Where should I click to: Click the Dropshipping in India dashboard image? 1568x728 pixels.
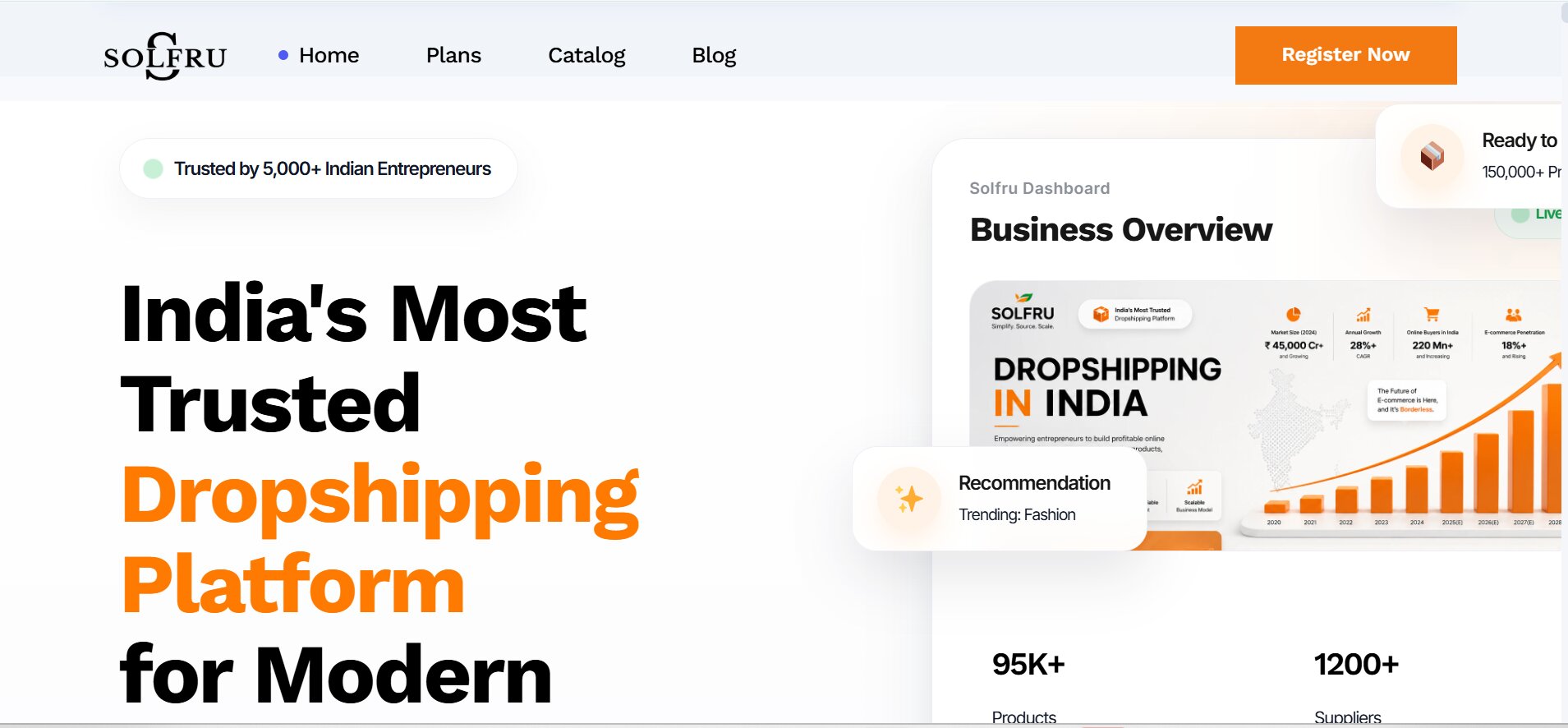click(1266, 415)
